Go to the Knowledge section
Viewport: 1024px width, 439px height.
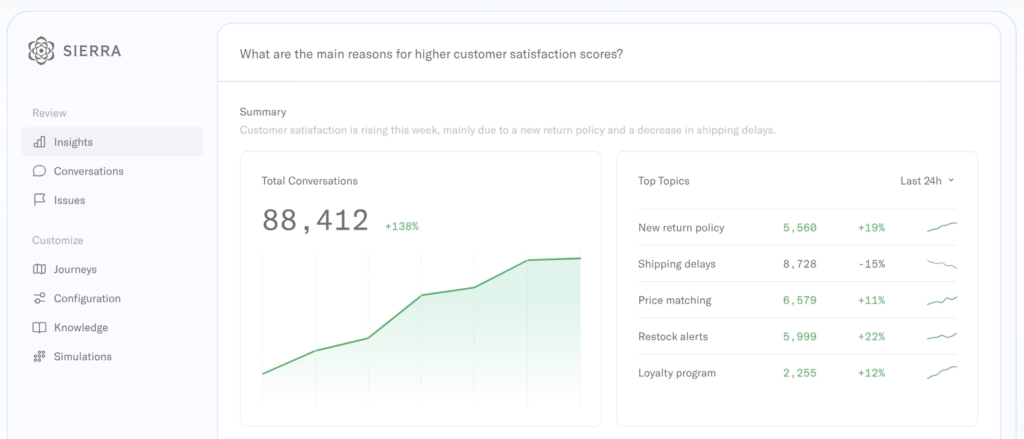click(x=81, y=327)
